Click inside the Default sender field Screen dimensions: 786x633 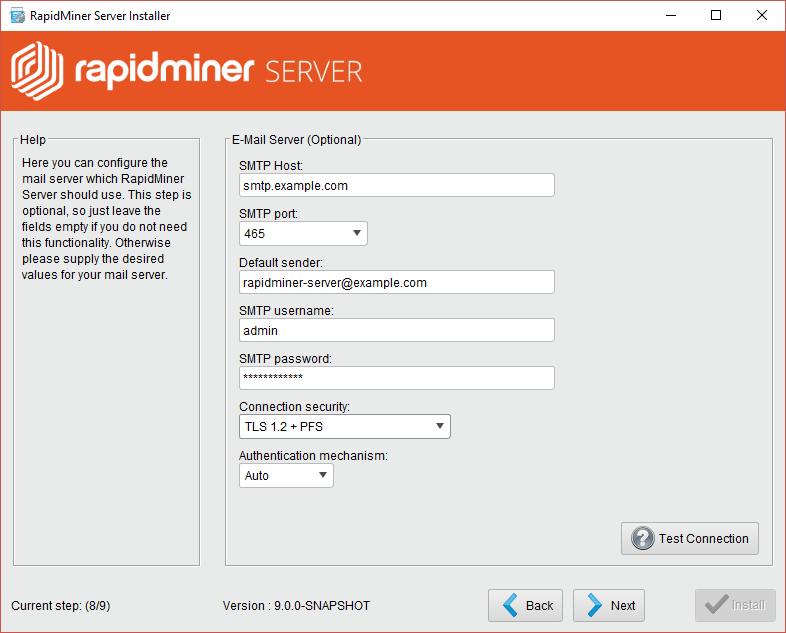[396, 283]
